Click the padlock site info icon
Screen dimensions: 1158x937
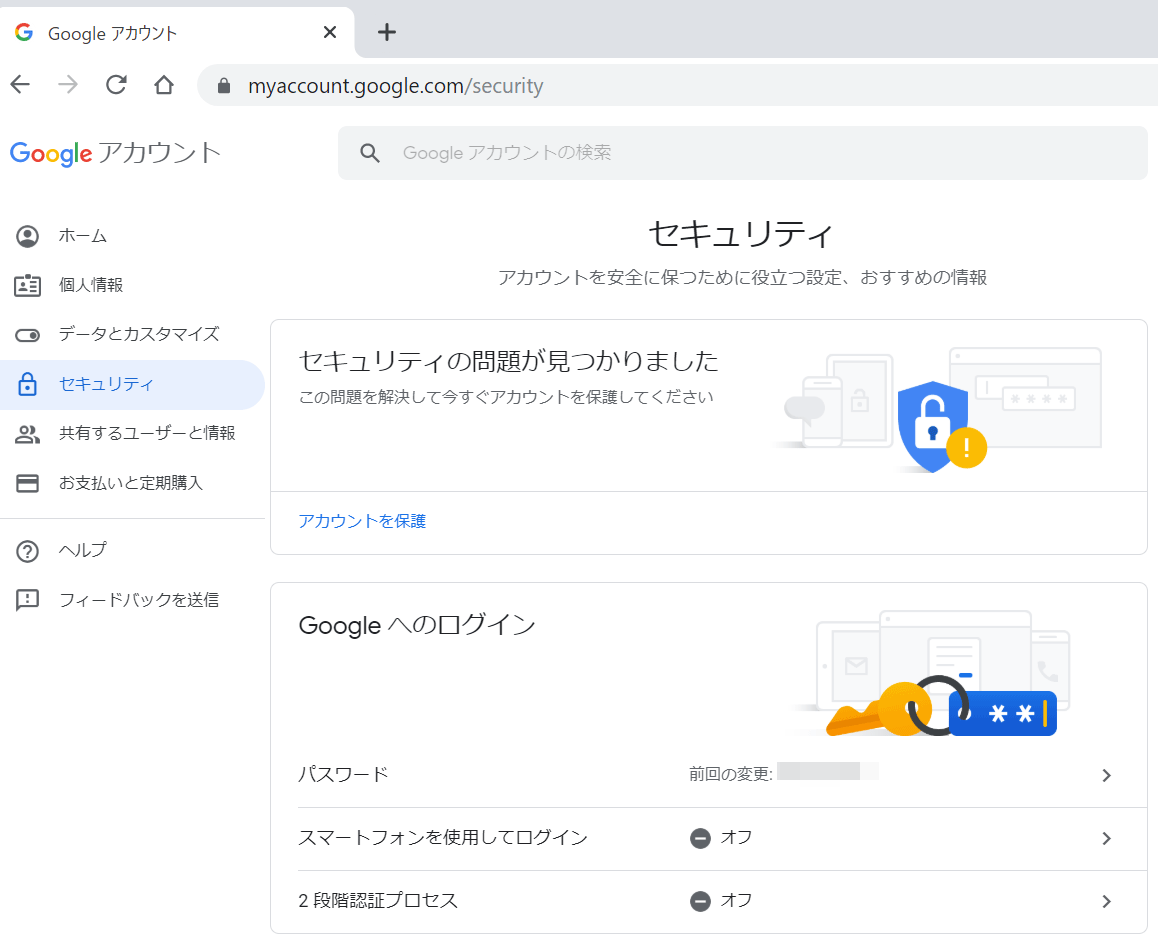[224, 86]
